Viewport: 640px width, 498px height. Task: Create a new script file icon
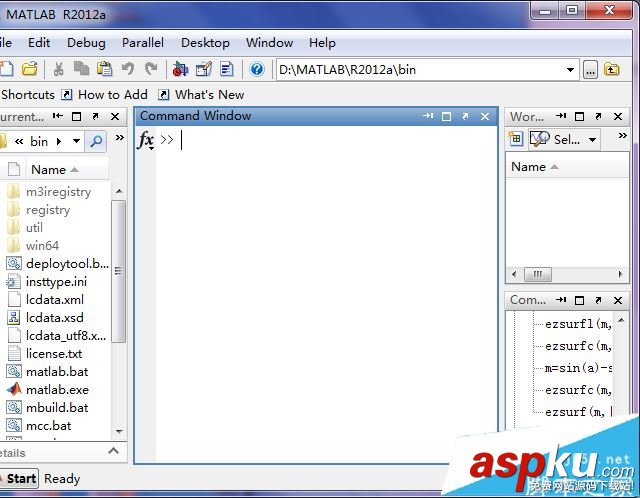click(7, 69)
